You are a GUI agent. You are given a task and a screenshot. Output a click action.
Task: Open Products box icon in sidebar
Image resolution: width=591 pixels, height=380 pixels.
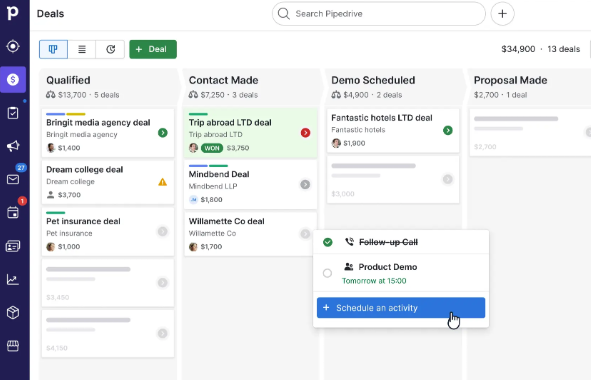click(13, 313)
